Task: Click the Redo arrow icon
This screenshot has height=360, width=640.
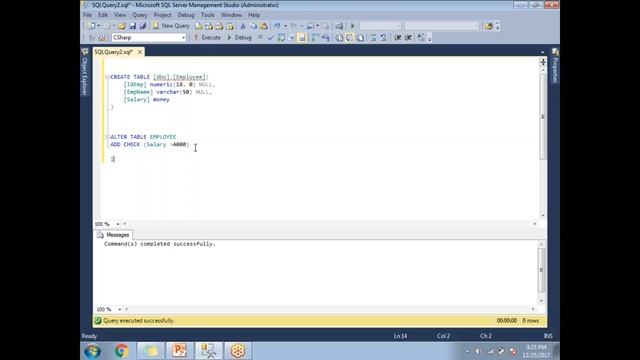Action: pyautogui.click(x=293, y=26)
